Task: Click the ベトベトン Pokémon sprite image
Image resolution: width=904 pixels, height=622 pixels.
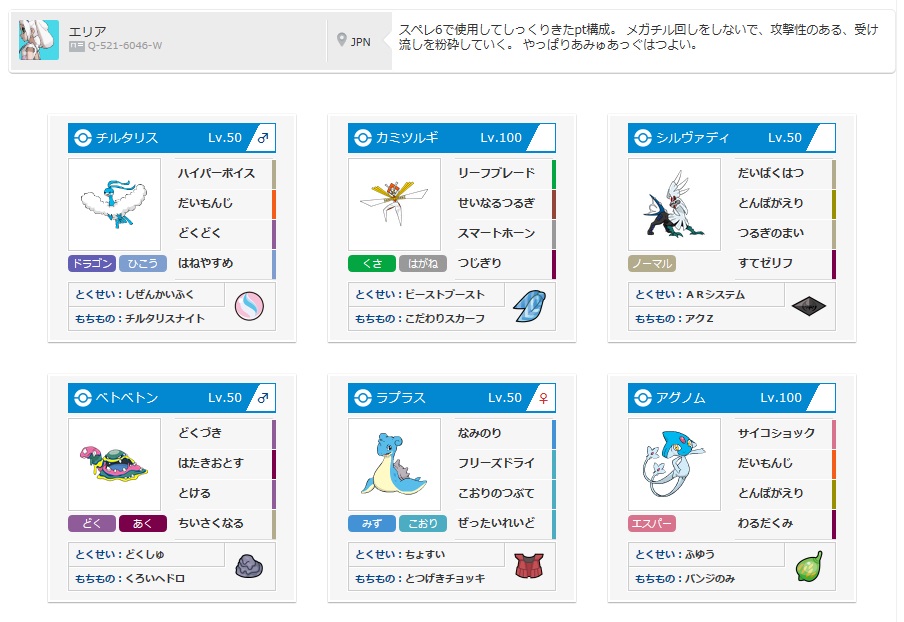Action: [114, 465]
